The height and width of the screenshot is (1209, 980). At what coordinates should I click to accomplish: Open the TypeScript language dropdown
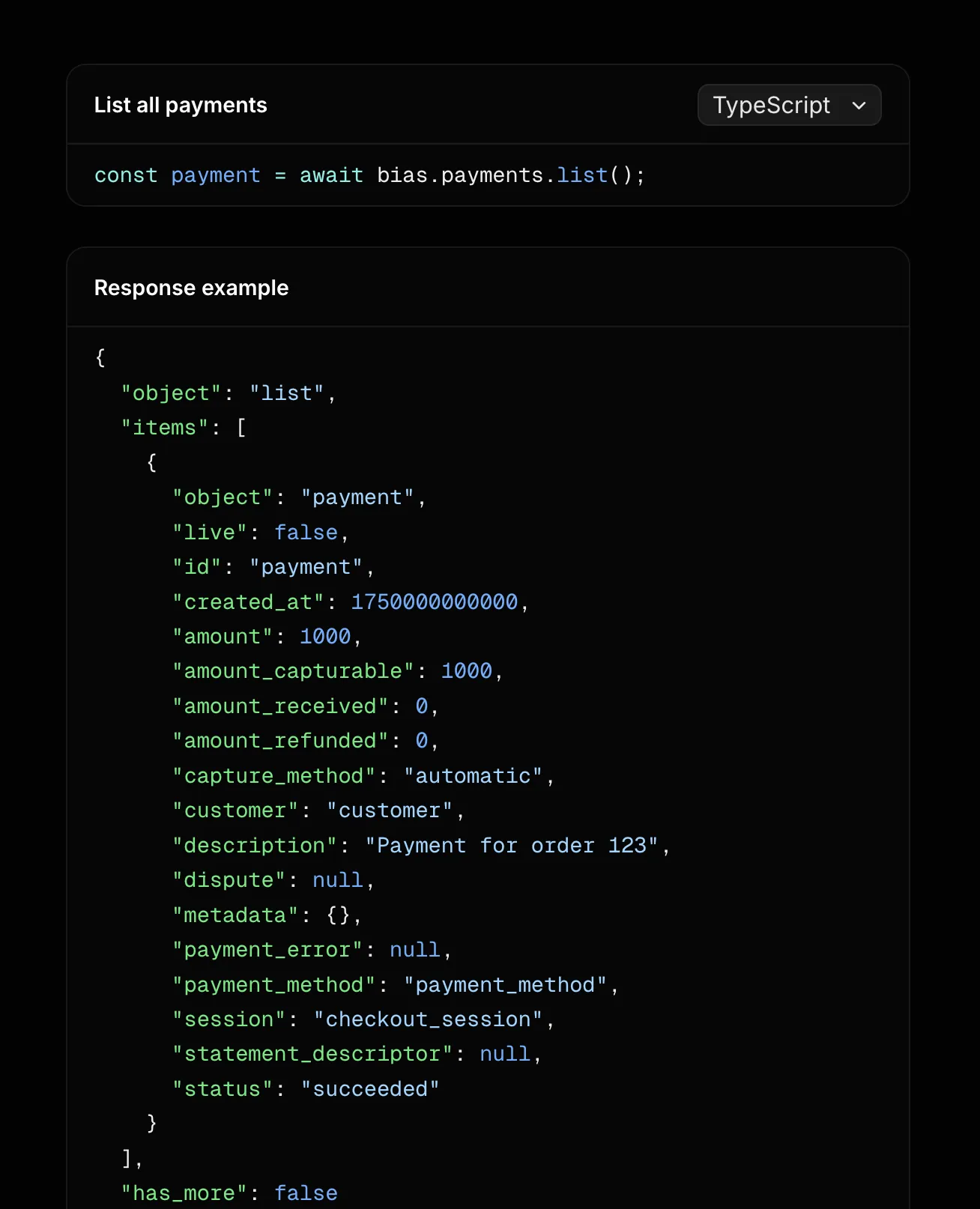tap(789, 105)
